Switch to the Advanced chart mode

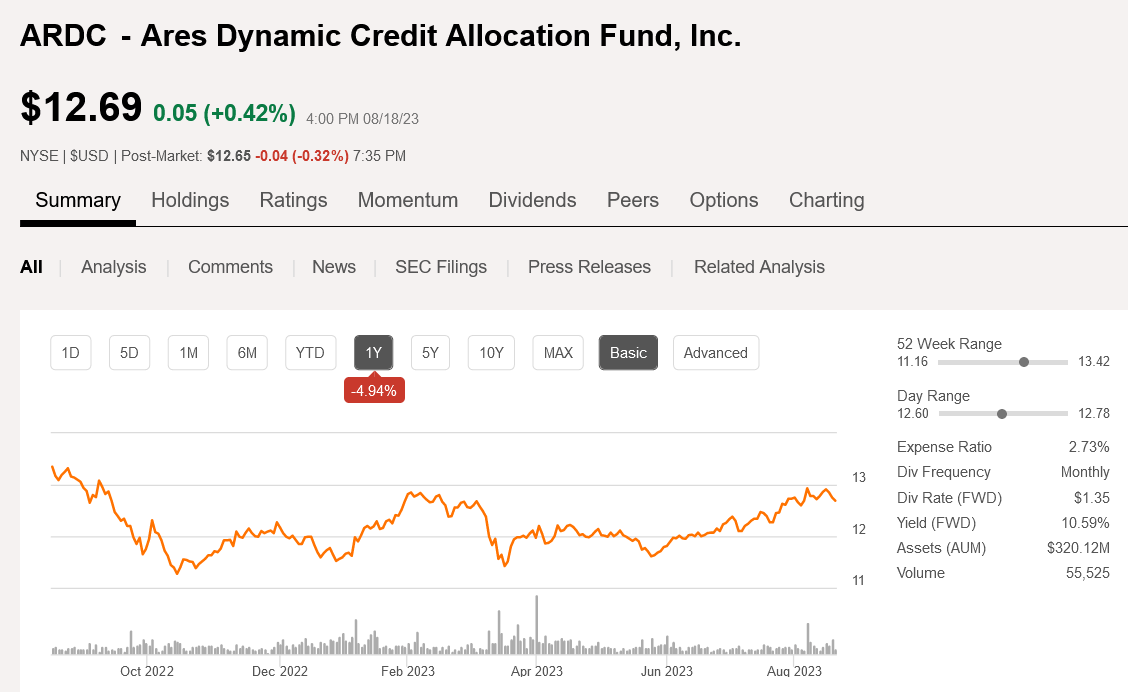[x=716, y=352]
